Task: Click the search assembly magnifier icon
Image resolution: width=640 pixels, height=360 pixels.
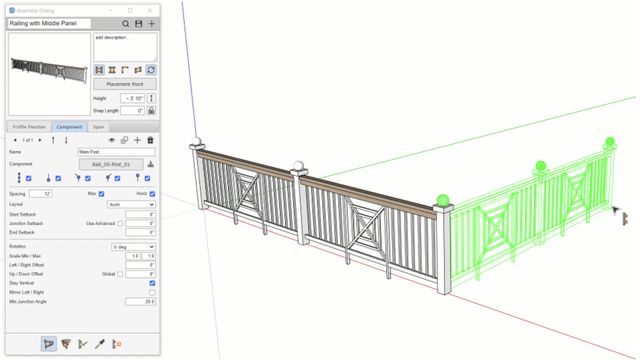Action: 126,24
